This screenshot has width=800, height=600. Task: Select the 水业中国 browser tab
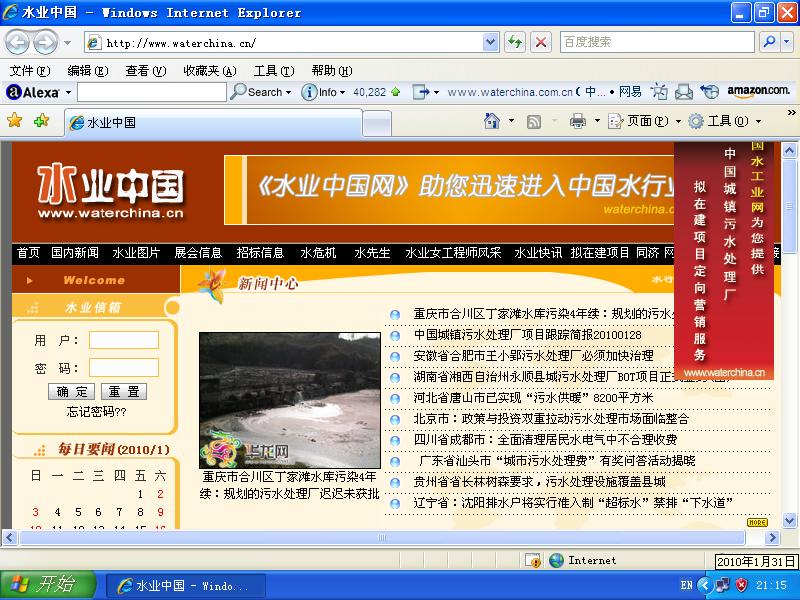coord(213,122)
